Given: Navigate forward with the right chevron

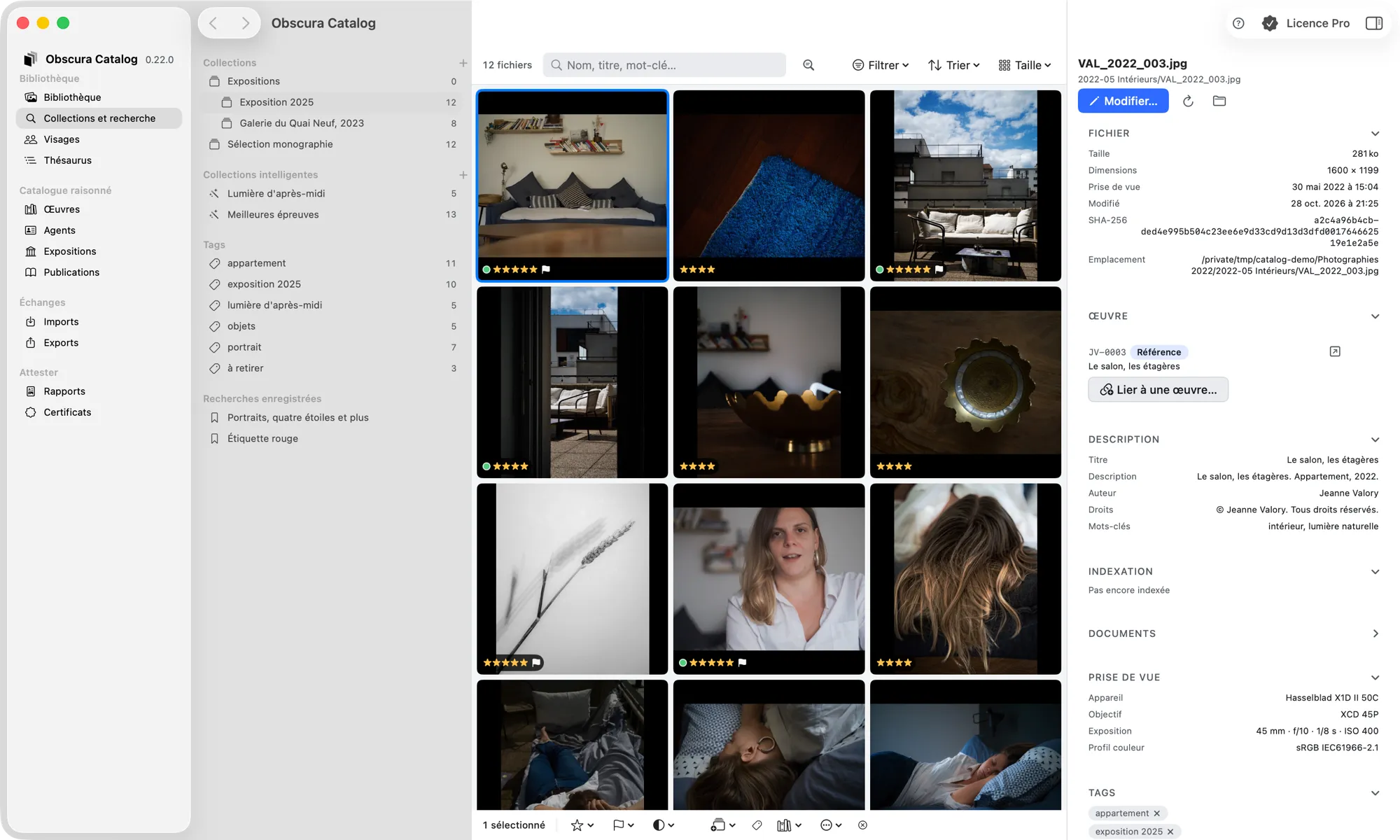Looking at the screenshot, I should [245, 23].
